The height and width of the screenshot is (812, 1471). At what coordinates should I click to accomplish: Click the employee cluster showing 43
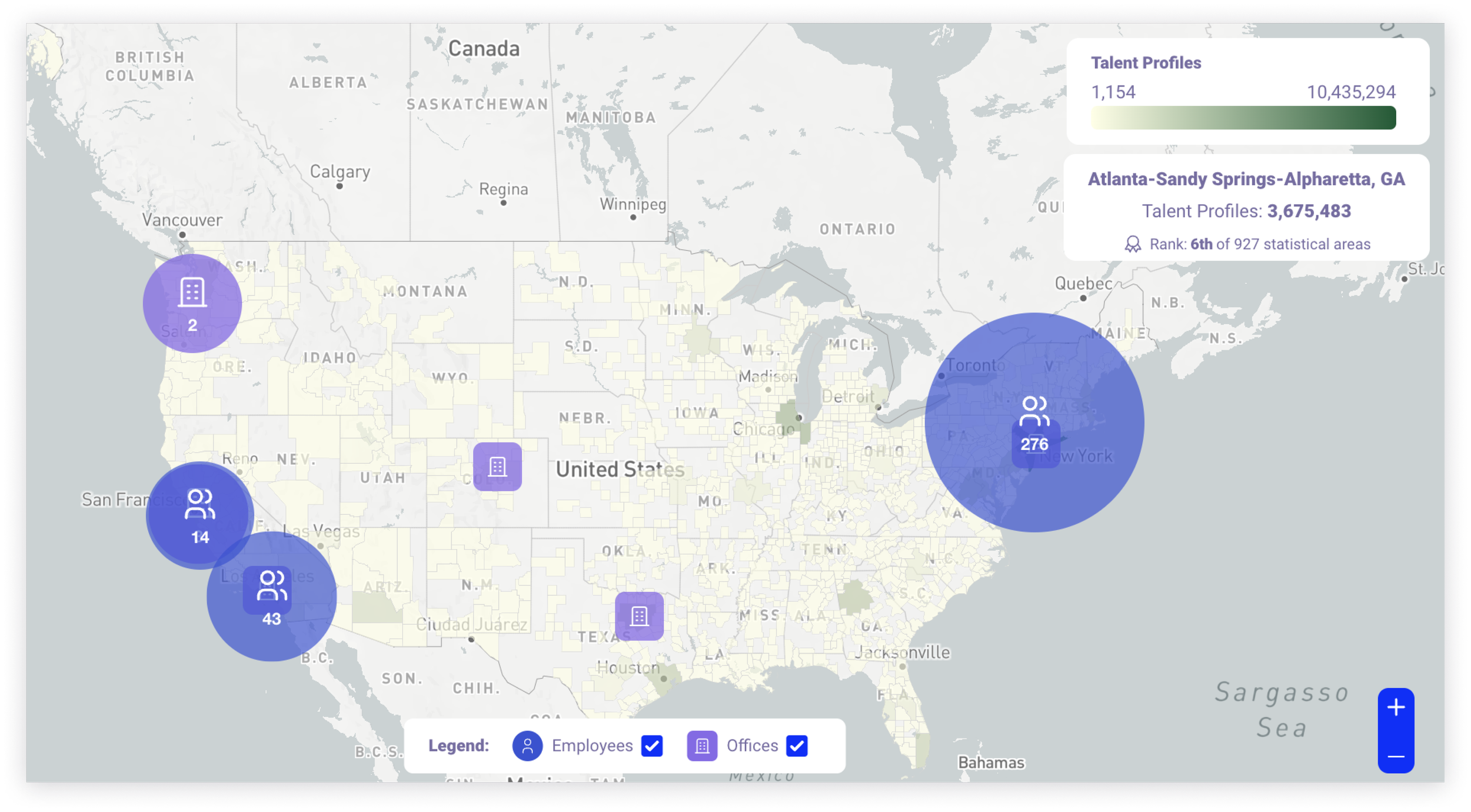[271, 597]
